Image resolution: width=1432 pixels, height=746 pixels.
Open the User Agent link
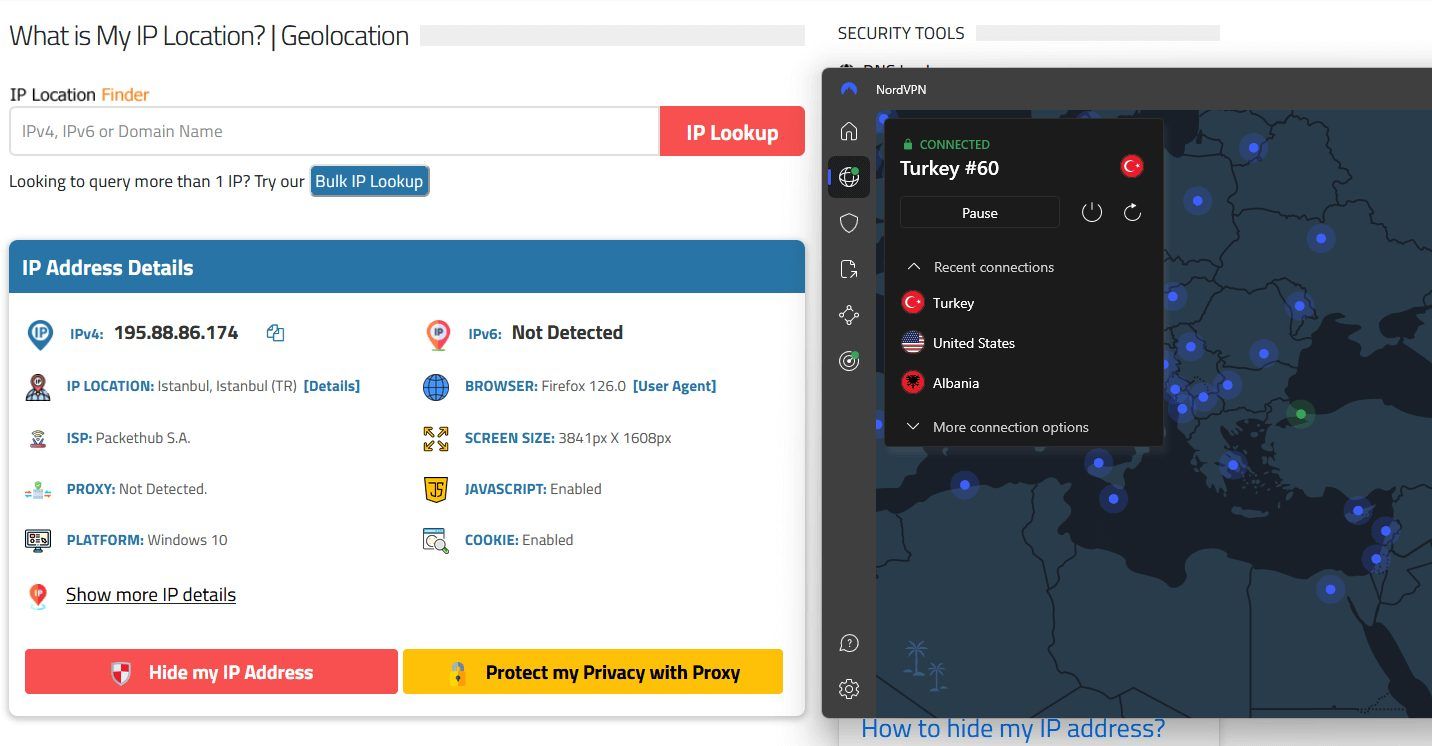pyautogui.click(x=674, y=386)
